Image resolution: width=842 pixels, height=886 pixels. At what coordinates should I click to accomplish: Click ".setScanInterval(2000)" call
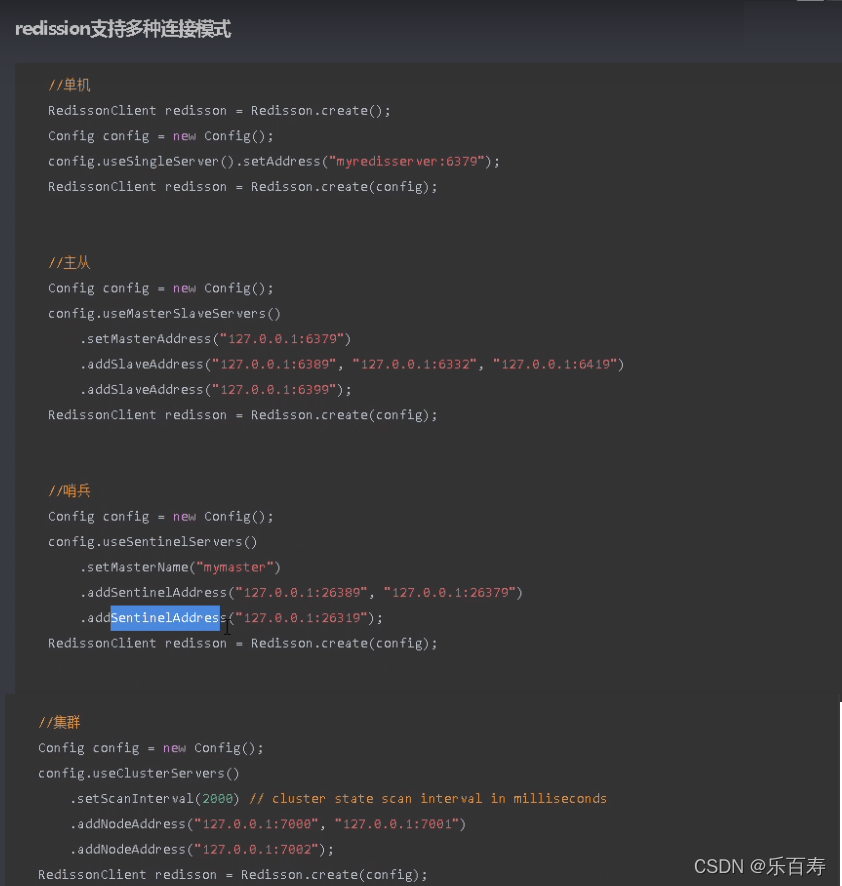(155, 799)
